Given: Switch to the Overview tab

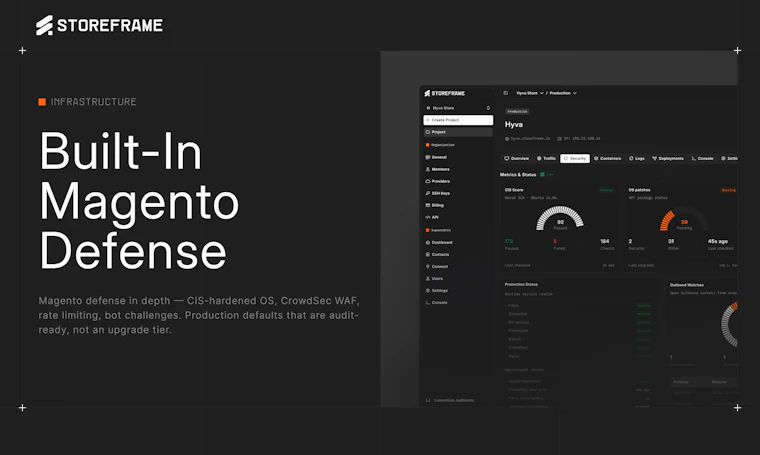Looking at the screenshot, I should (517, 158).
